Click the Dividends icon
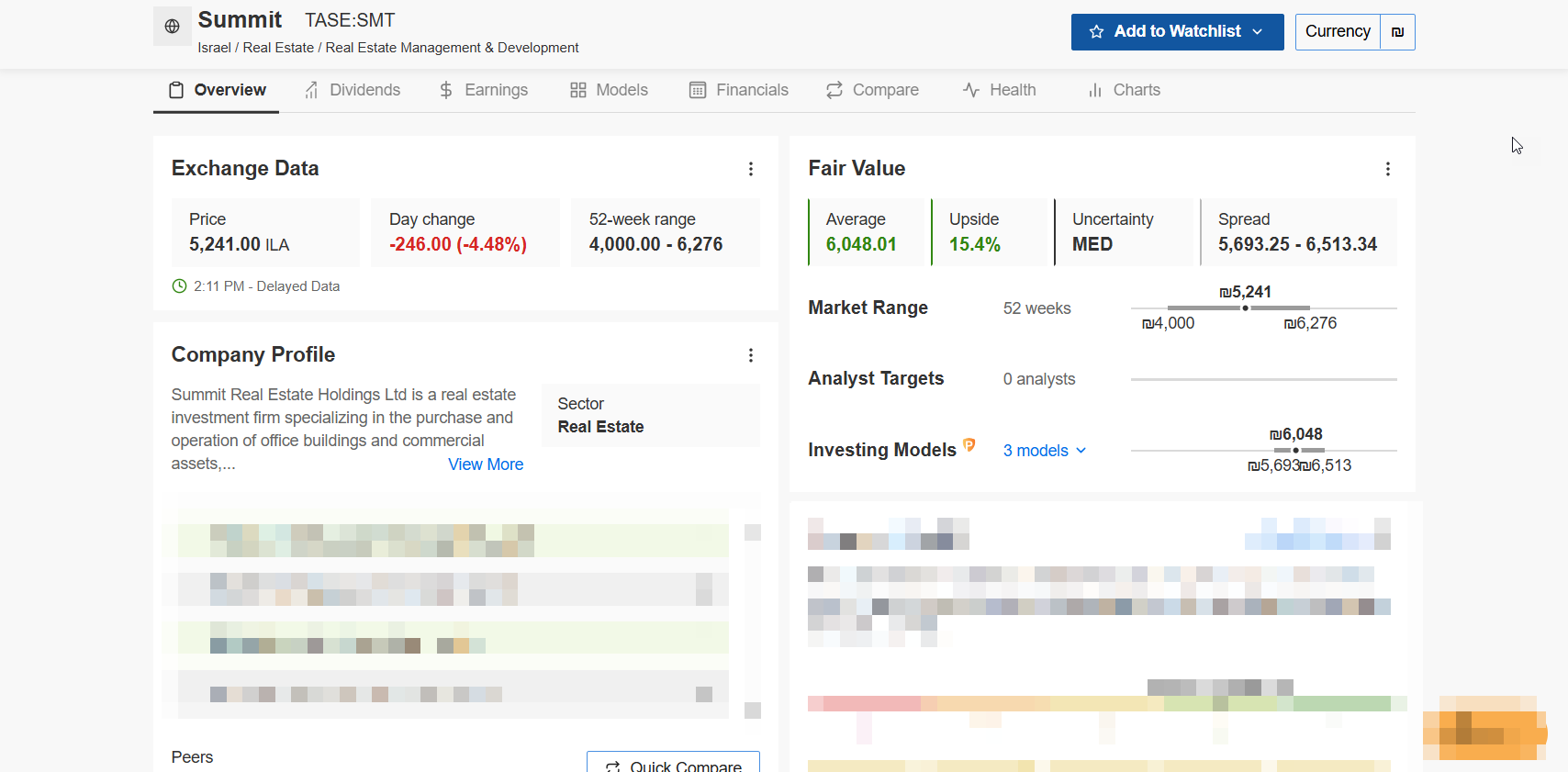Screen dimensions: 1568x772 [x=312, y=90]
